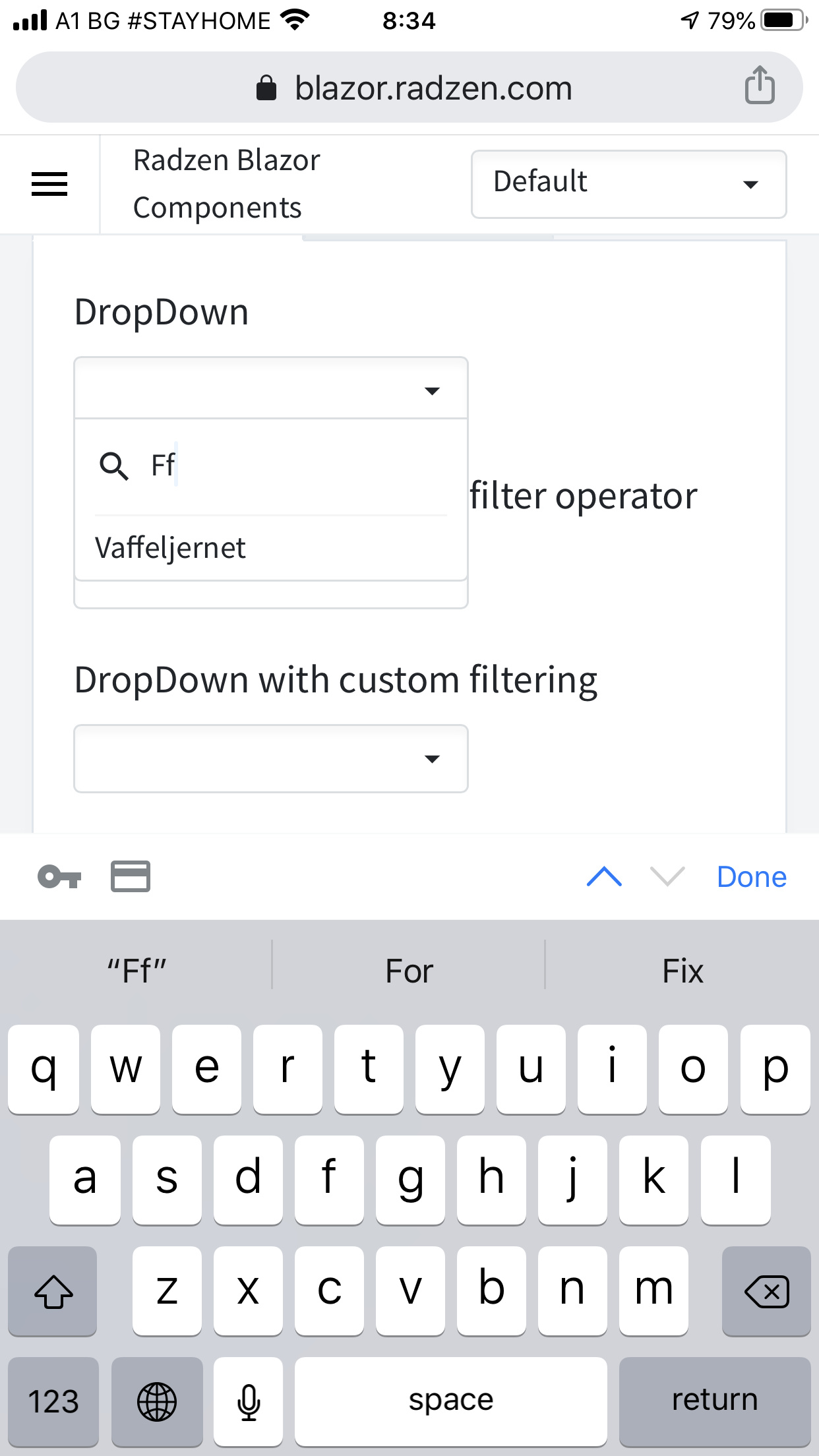Image resolution: width=819 pixels, height=1456 pixels.
Task: Tap the filter search text field
Action: click(290, 466)
